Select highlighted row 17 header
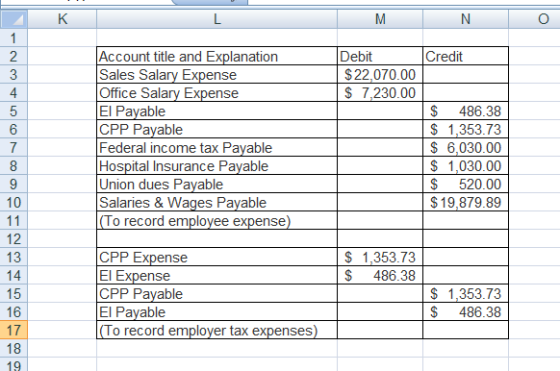This screenshot has width=560, height=371. click(x=14, y=330)
